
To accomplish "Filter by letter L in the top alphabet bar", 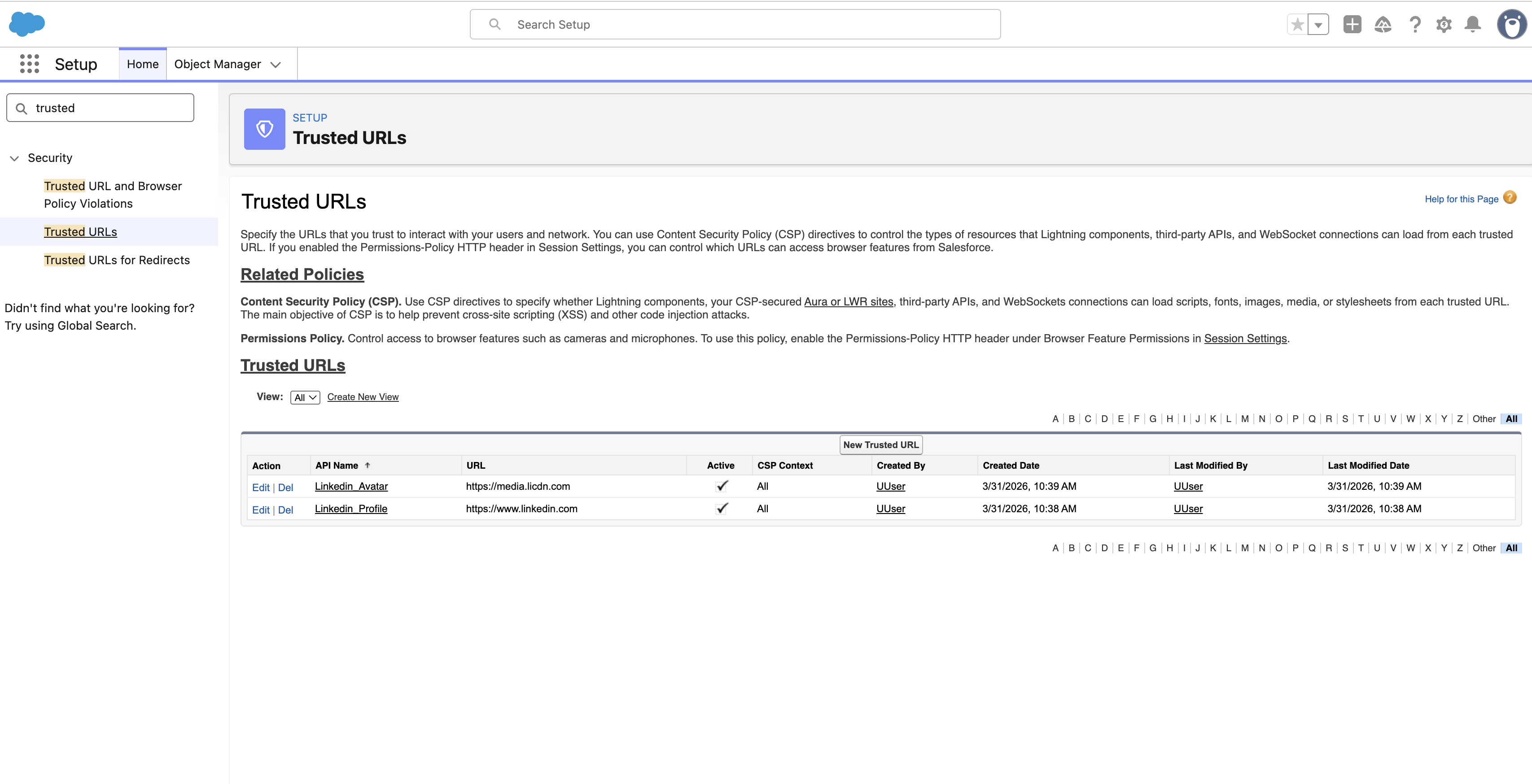I will click(x=1229, y=419).
